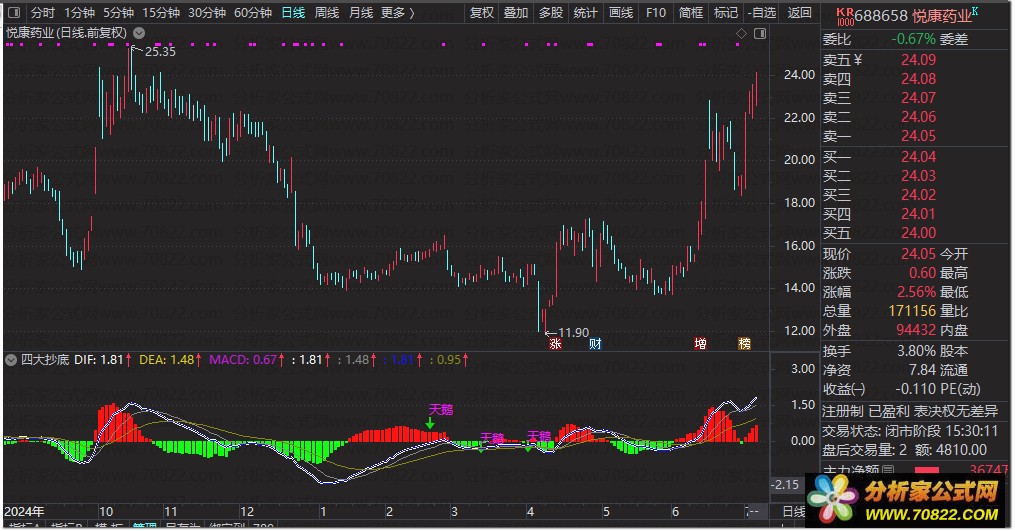The height and width of the screenshot is (531, 1015).
Task: Toggle the right info panel icon
Action: (760, 33)
